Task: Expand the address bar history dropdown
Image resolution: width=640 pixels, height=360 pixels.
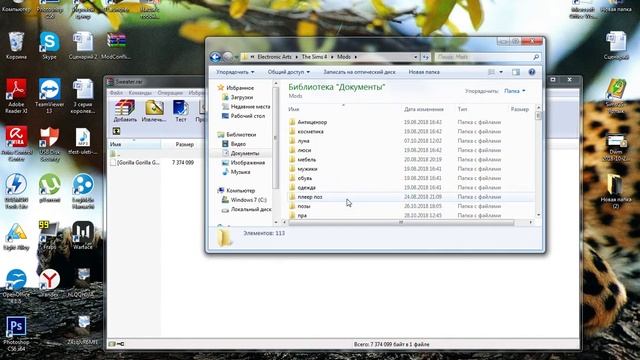Action: (x=416, y=57)
